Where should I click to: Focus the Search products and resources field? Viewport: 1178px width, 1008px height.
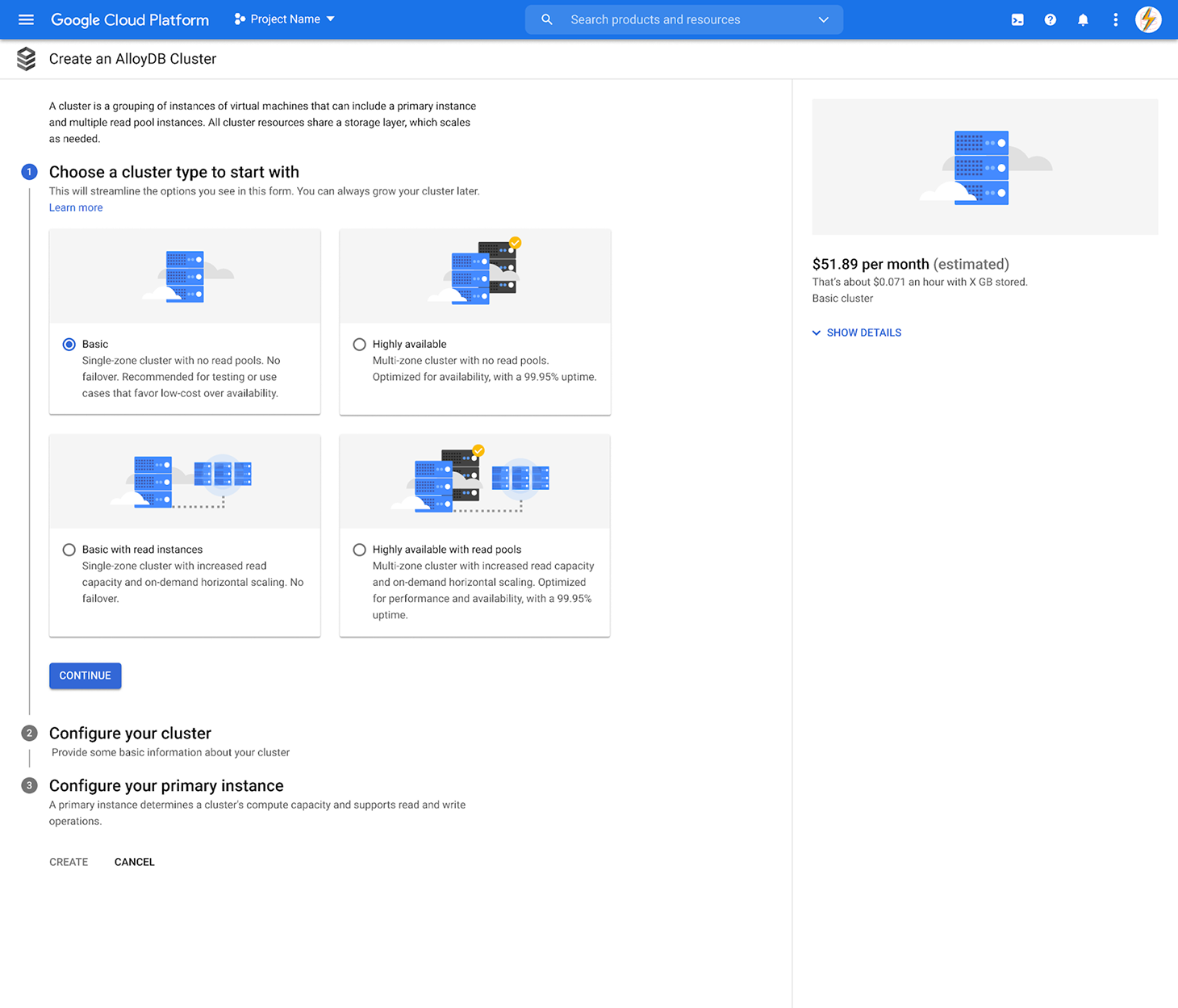tap(684, 19)
